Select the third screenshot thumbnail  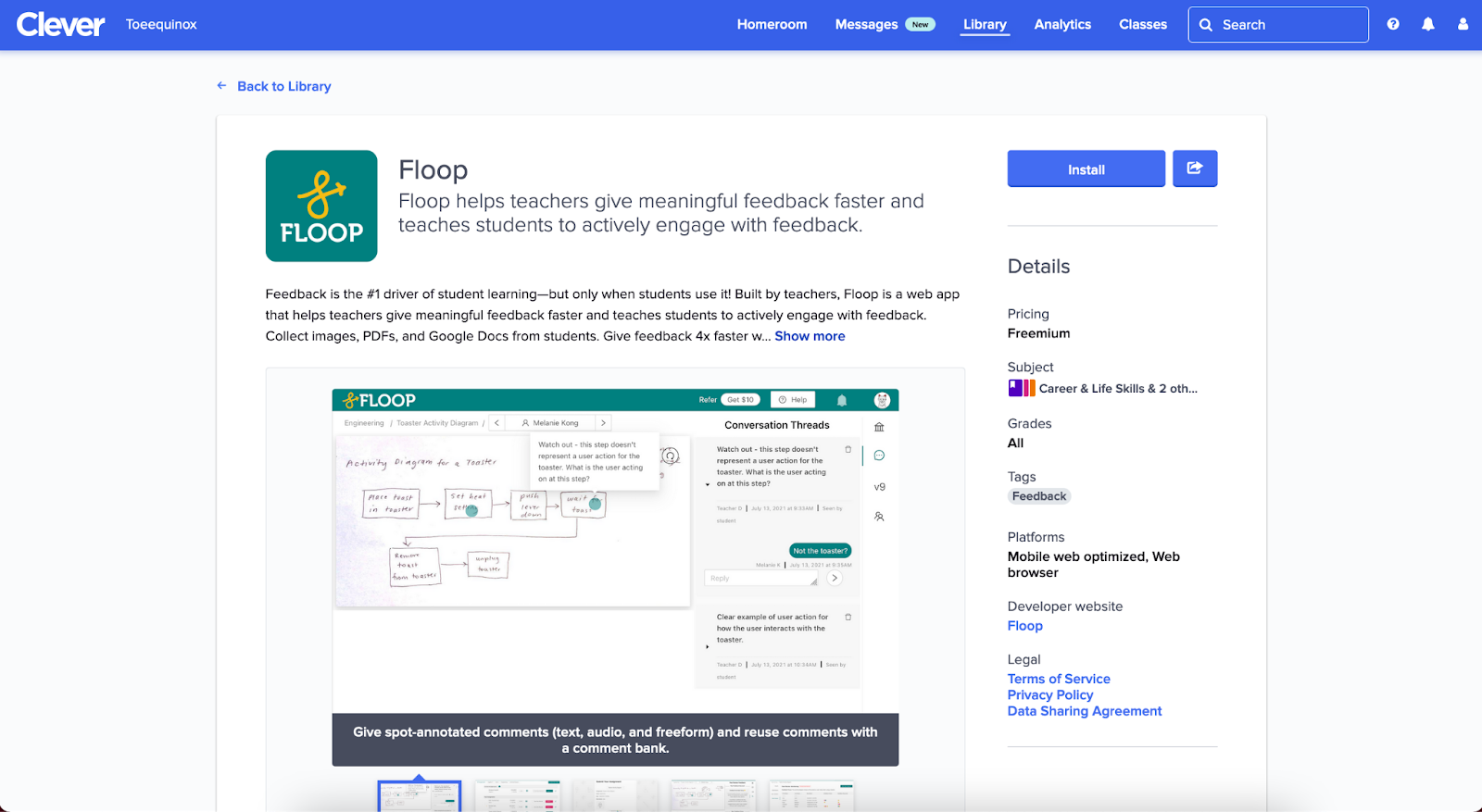pos(615,796)
